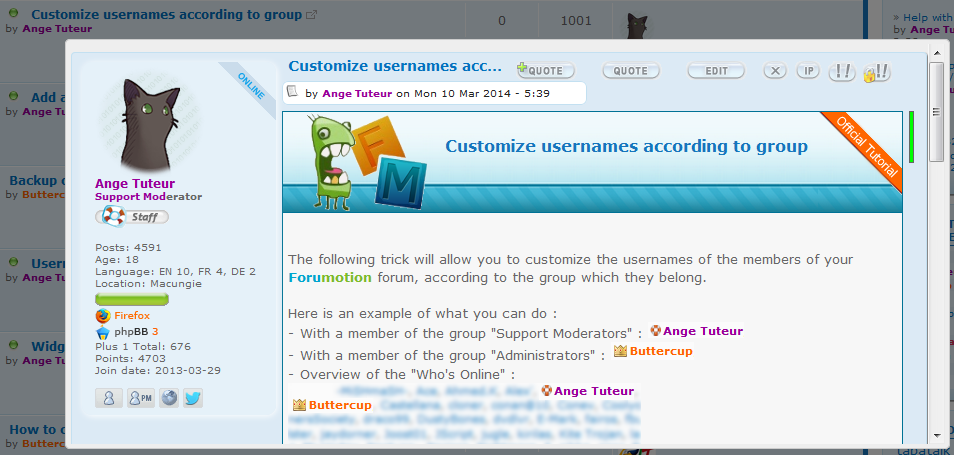Click green status icon of 'Add a' topic
This screenshot has width=954, height=455.
point(13,96)
